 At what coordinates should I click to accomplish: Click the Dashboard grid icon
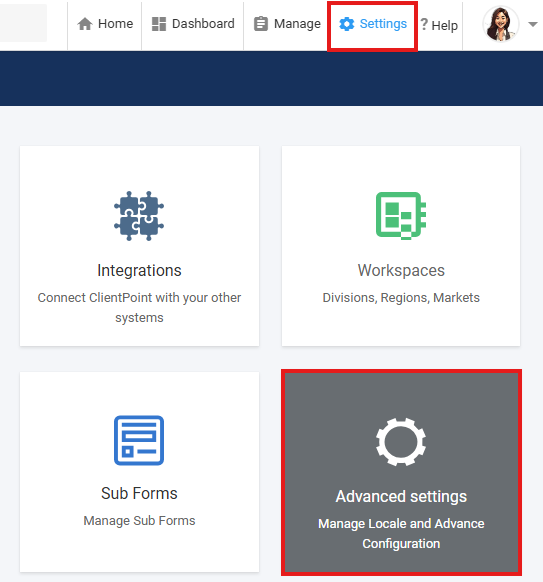point(159,24)
